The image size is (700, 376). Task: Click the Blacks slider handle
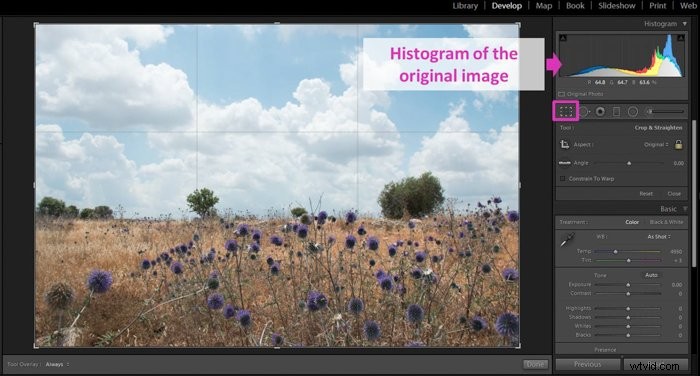(x=628, y=335)
